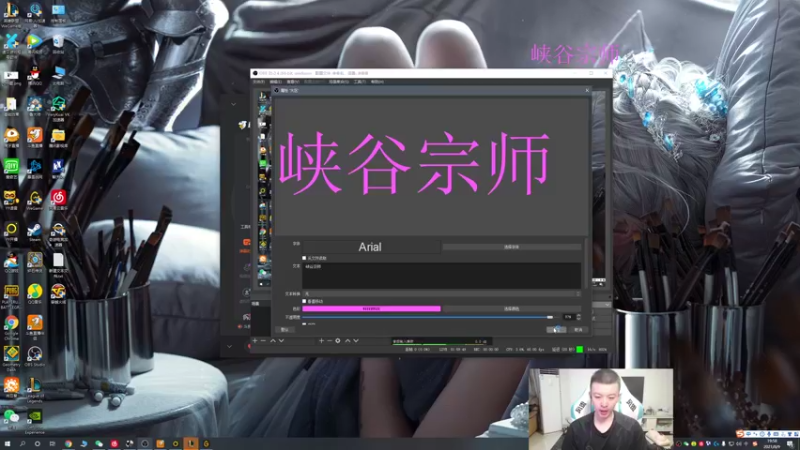Image resolution: width=800 pixels, height=450 pixels.
Task: Move scene up in Scenes panel
Action: (272, 340)
